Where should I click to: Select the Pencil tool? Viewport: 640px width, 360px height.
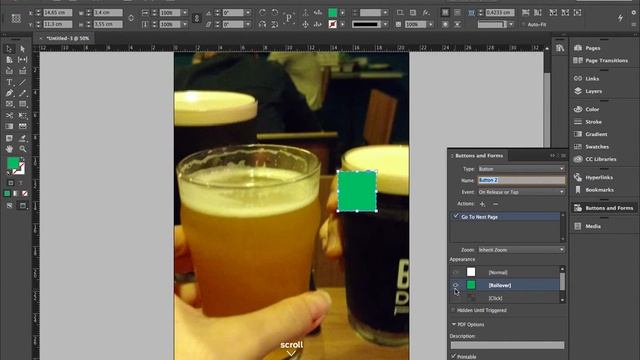pos(22,93)
